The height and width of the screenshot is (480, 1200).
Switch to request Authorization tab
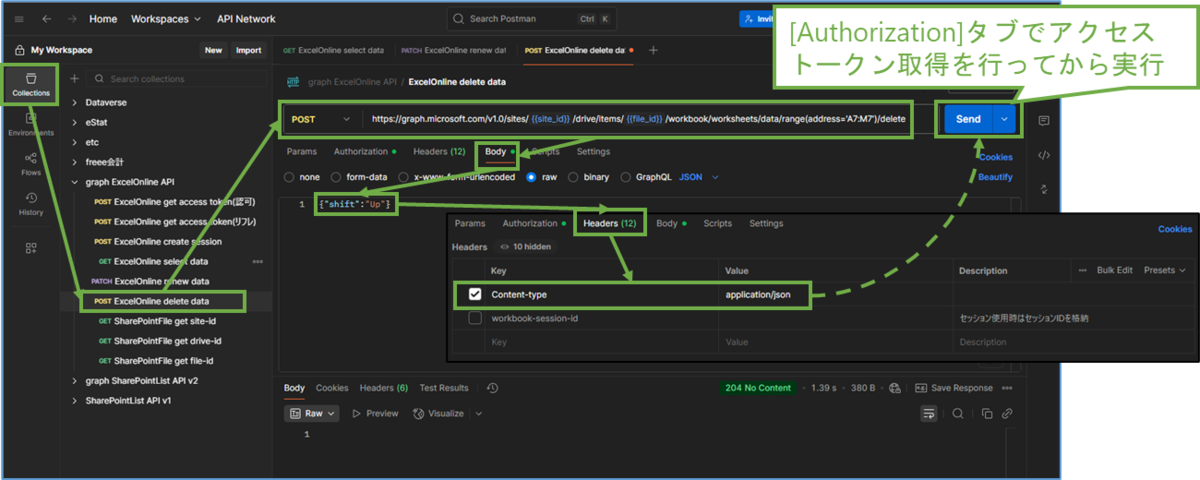coord(364,152)
